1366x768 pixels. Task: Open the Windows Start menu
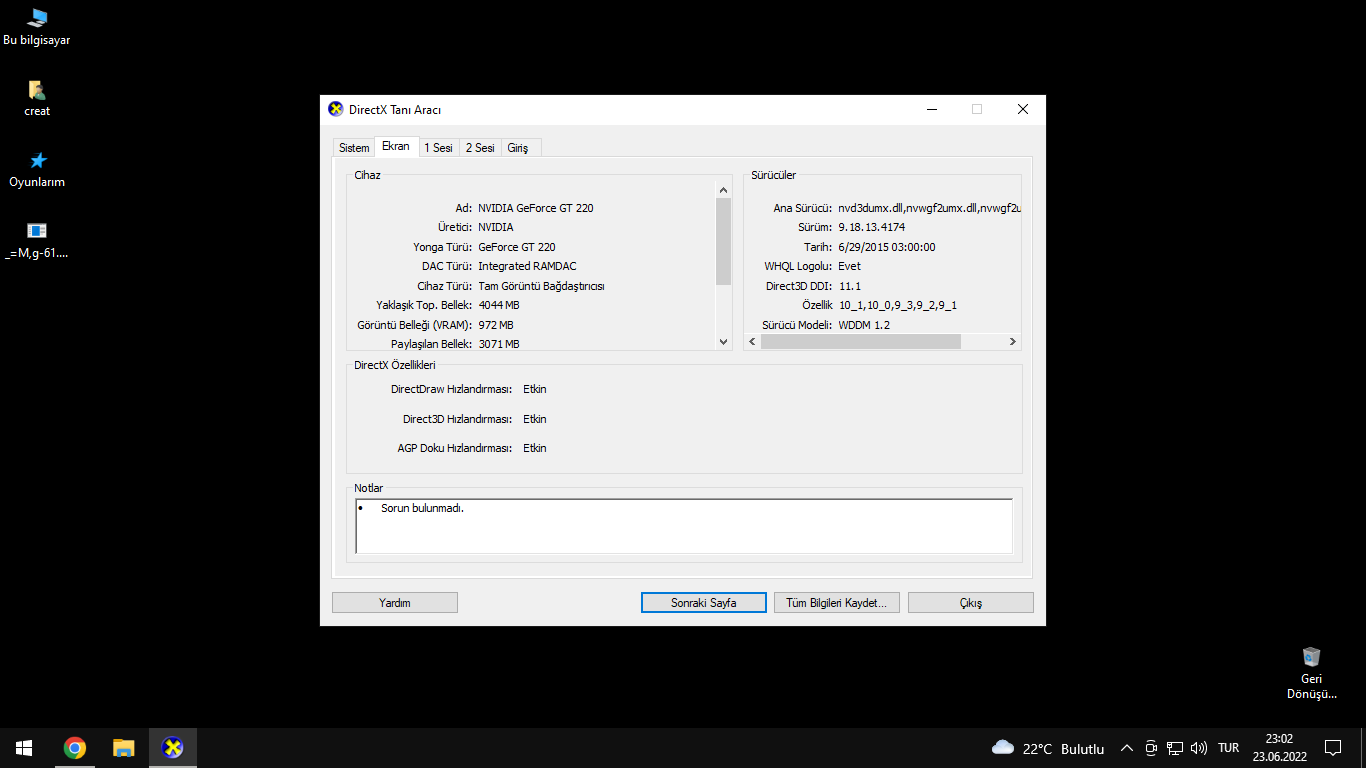24,748
